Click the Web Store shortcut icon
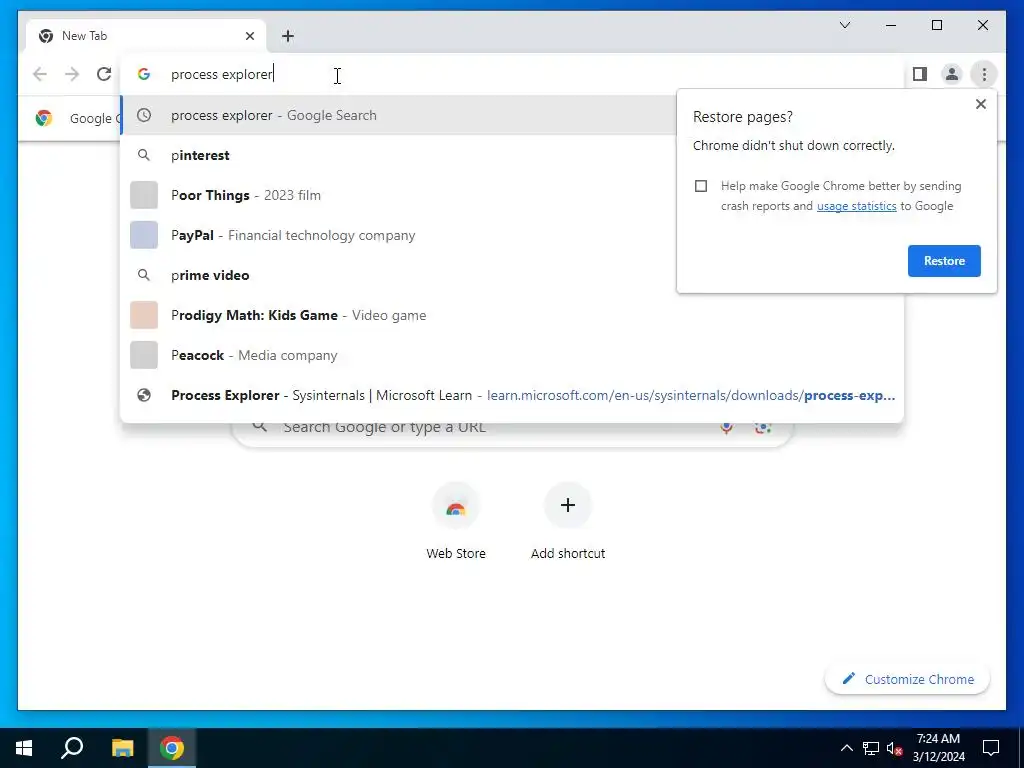This screenshot has width=1024, height=768. pos(456,506)
